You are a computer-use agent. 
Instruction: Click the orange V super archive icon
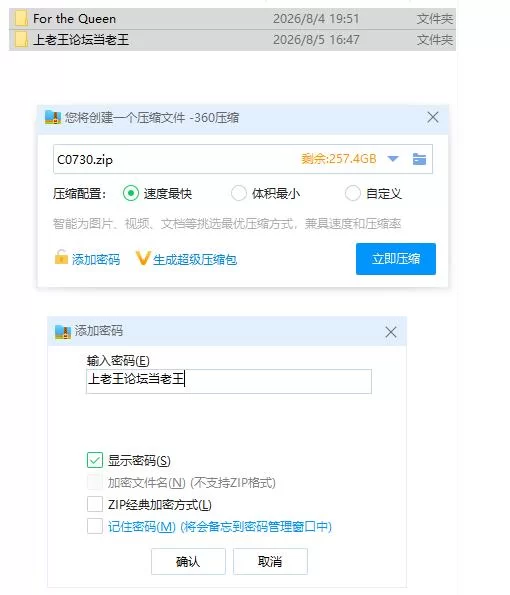click(143, 258)
